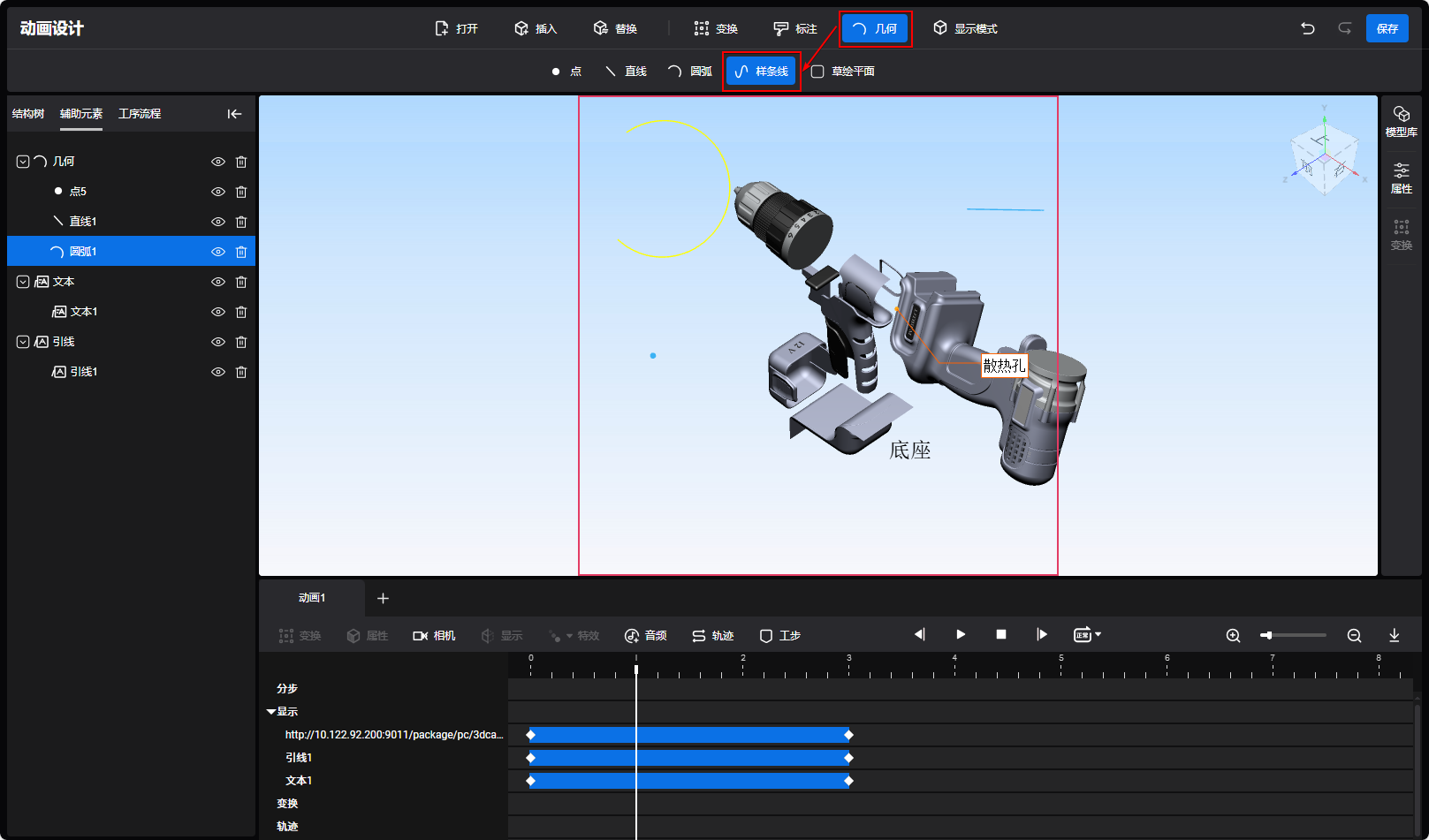Collapse the left panel with arrow icon
The image size is (1429, 840).
click(234, 114)
